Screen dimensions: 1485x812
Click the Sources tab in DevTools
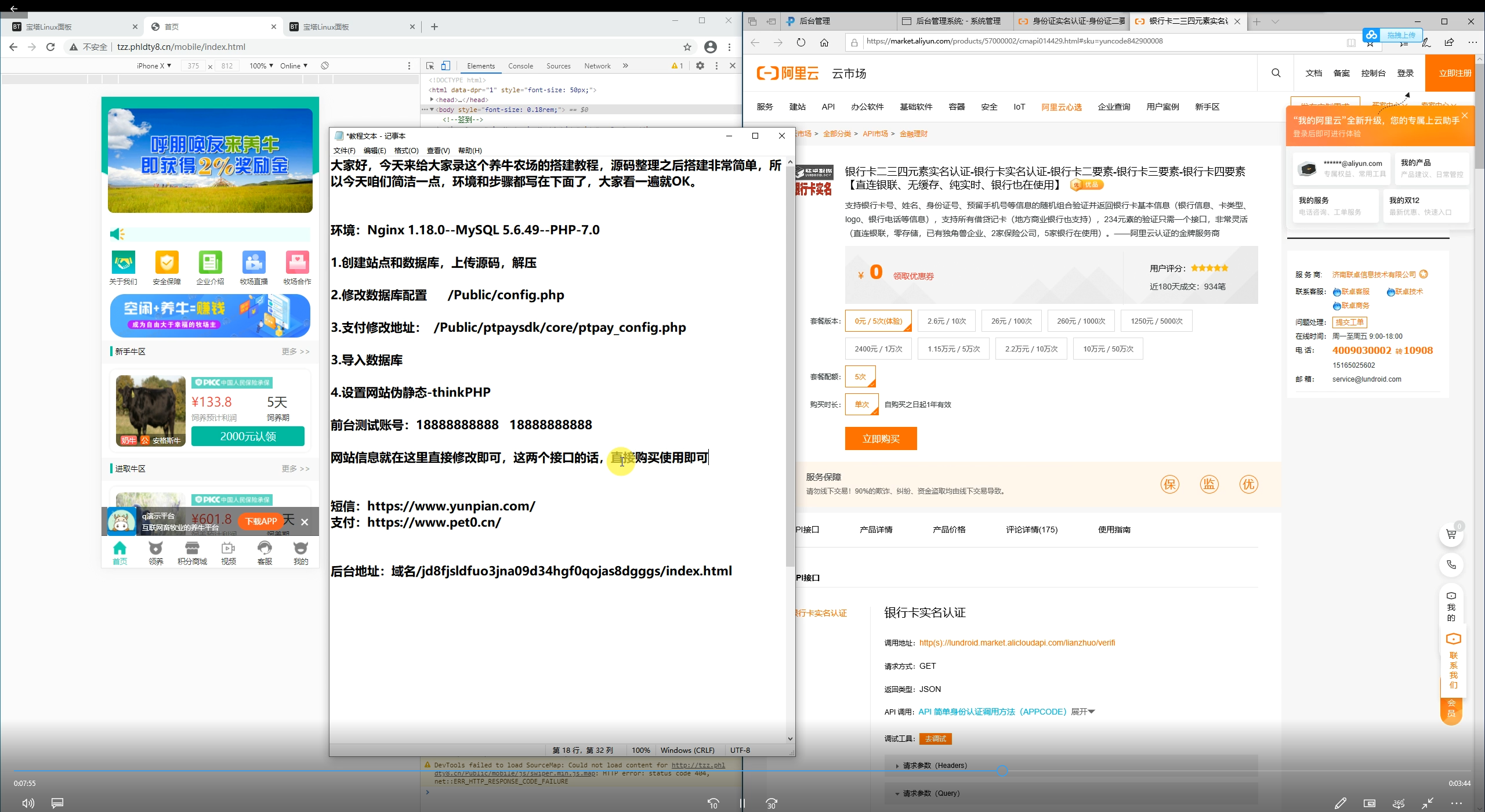pyautogui.click(x=558, y=66)
